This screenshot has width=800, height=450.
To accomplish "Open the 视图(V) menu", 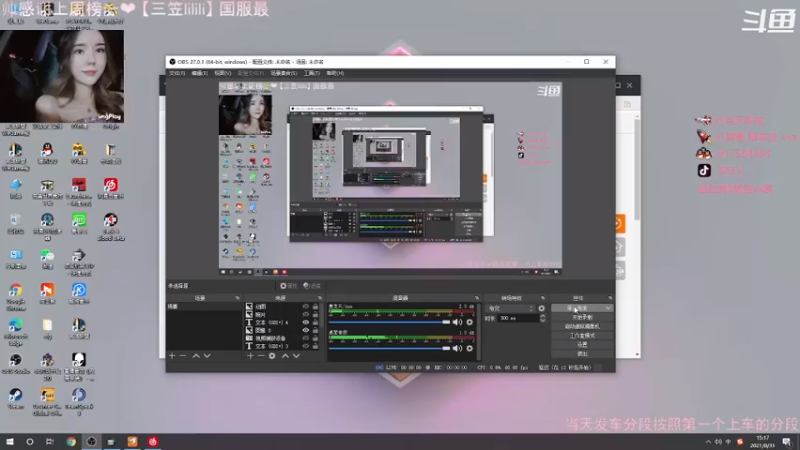I will point(222,73).
